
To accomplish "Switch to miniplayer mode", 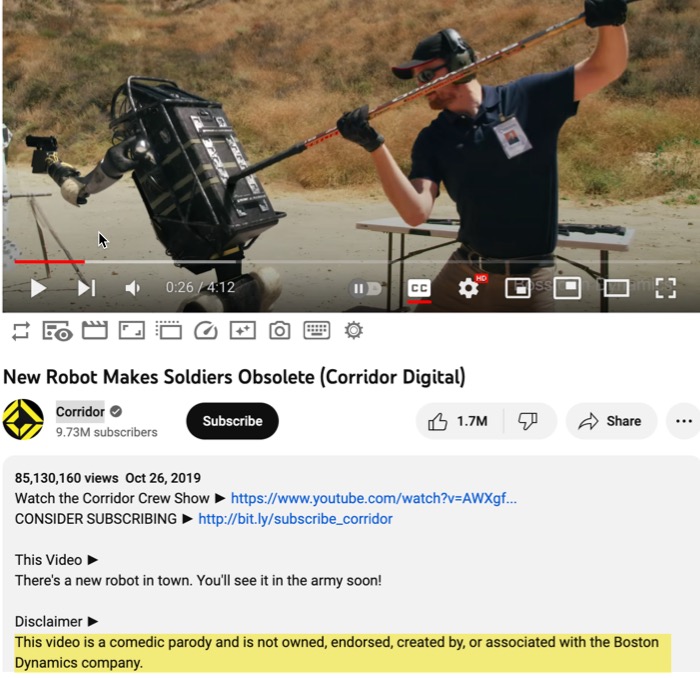I will coord(518,288).
